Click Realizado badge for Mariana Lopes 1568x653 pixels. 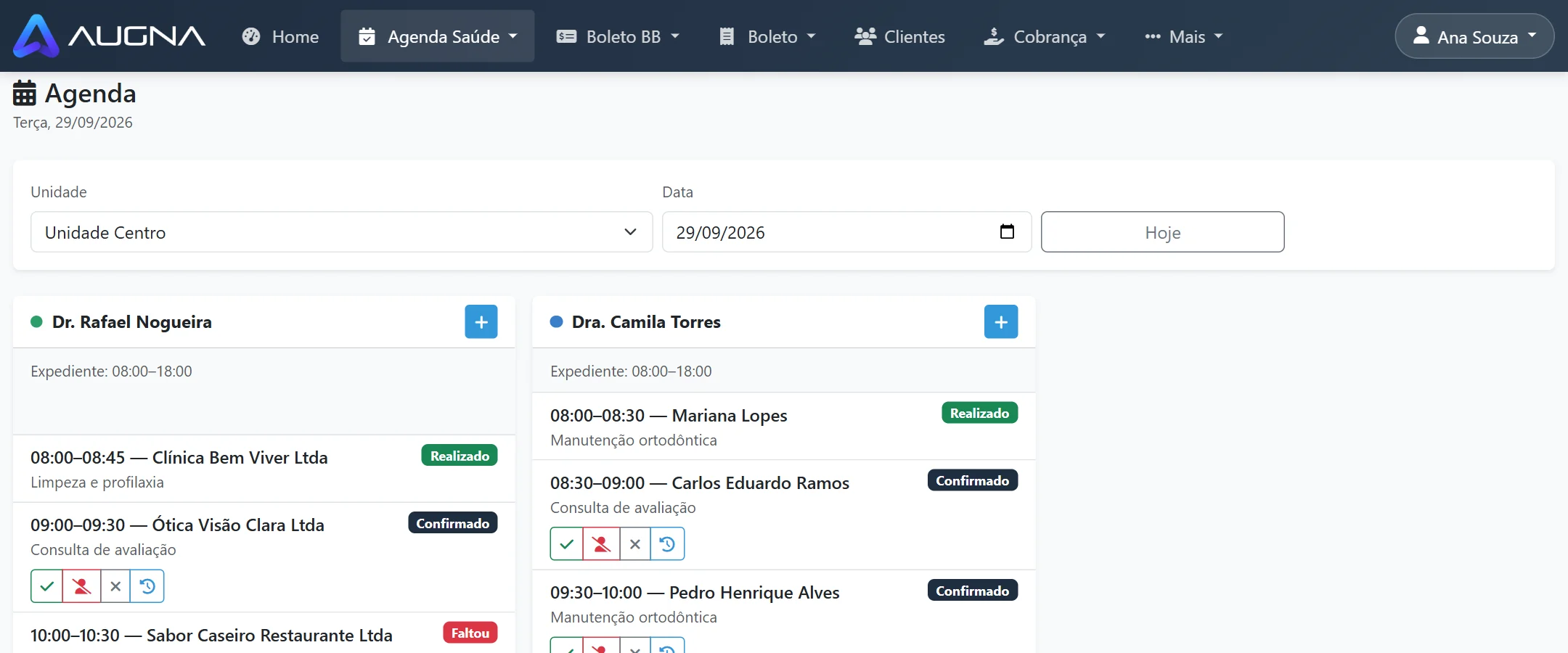coord(979,413)
